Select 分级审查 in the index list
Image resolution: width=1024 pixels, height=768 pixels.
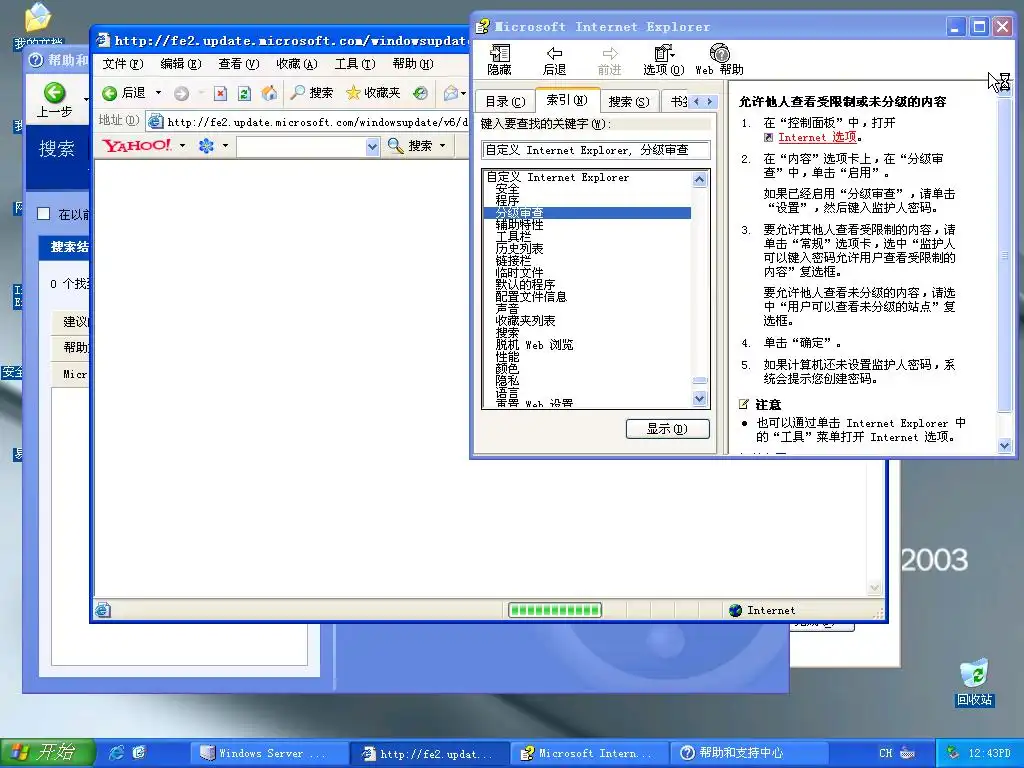click(588, 213)
